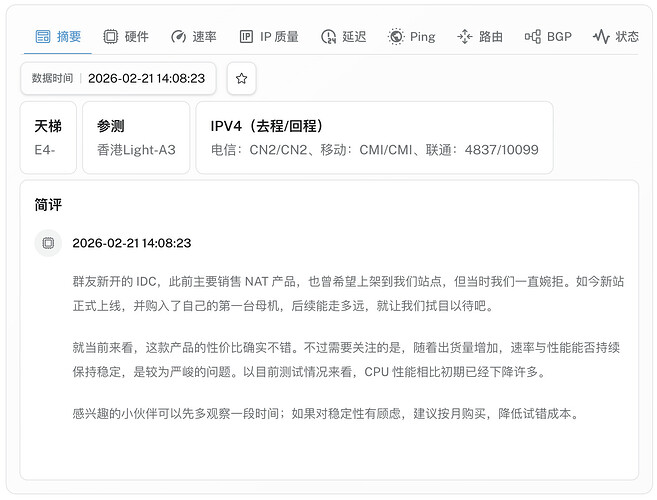Click the 简评 section heading
Screen dimensions: 657x500
coord(48,205)
